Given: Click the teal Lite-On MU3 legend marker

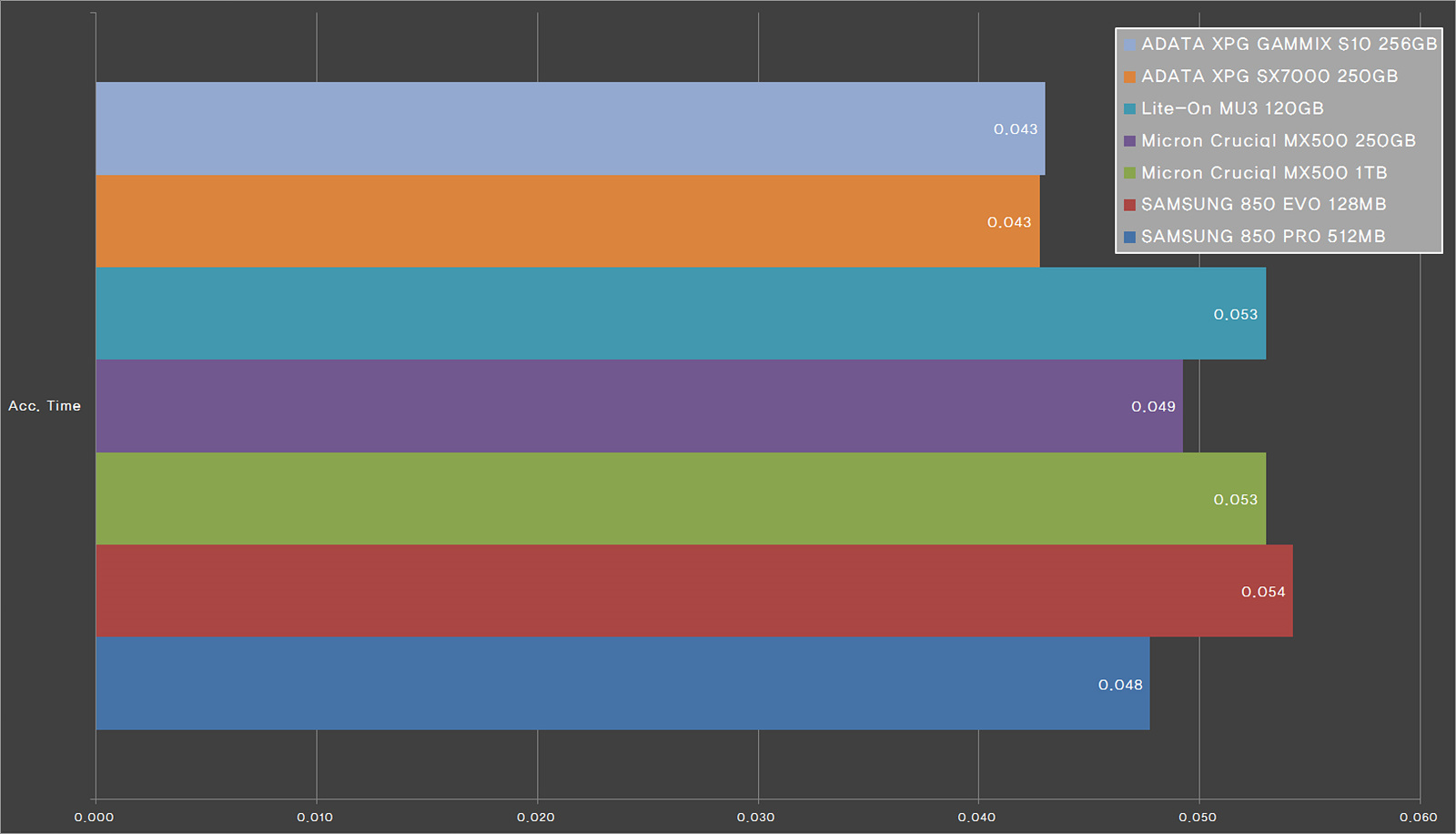Looking at the screenshot, I should 1128,107.
